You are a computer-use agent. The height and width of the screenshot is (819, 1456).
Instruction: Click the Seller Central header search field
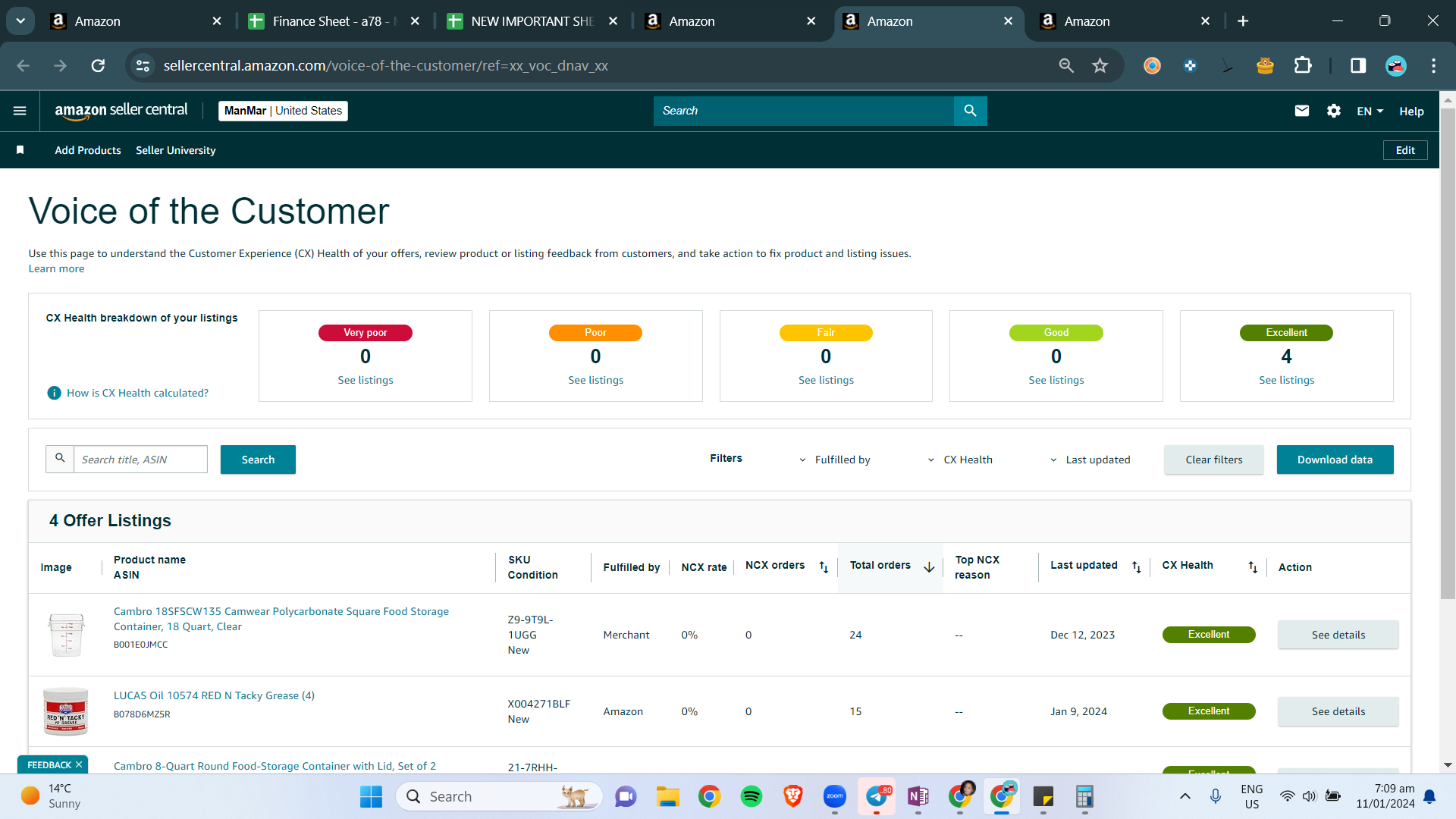(803, 111)
